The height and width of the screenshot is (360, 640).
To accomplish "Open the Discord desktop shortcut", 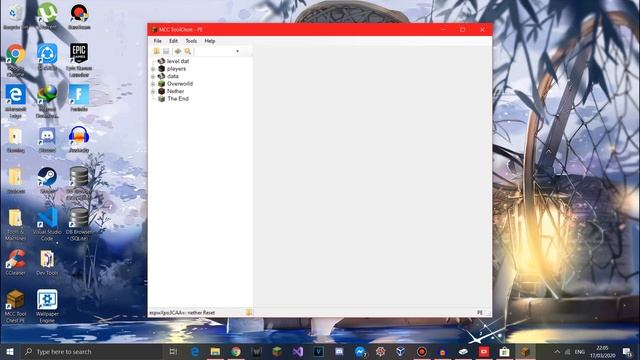I will 47,140.
